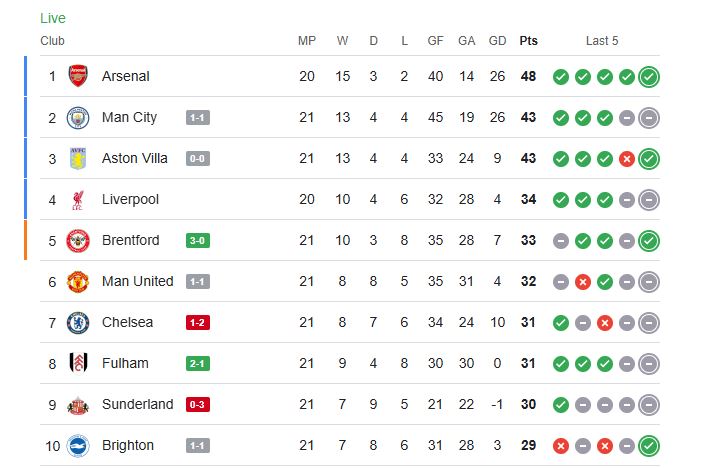Click the Live label above the table
Screen dimensions: 707x468
coord(53,18)
